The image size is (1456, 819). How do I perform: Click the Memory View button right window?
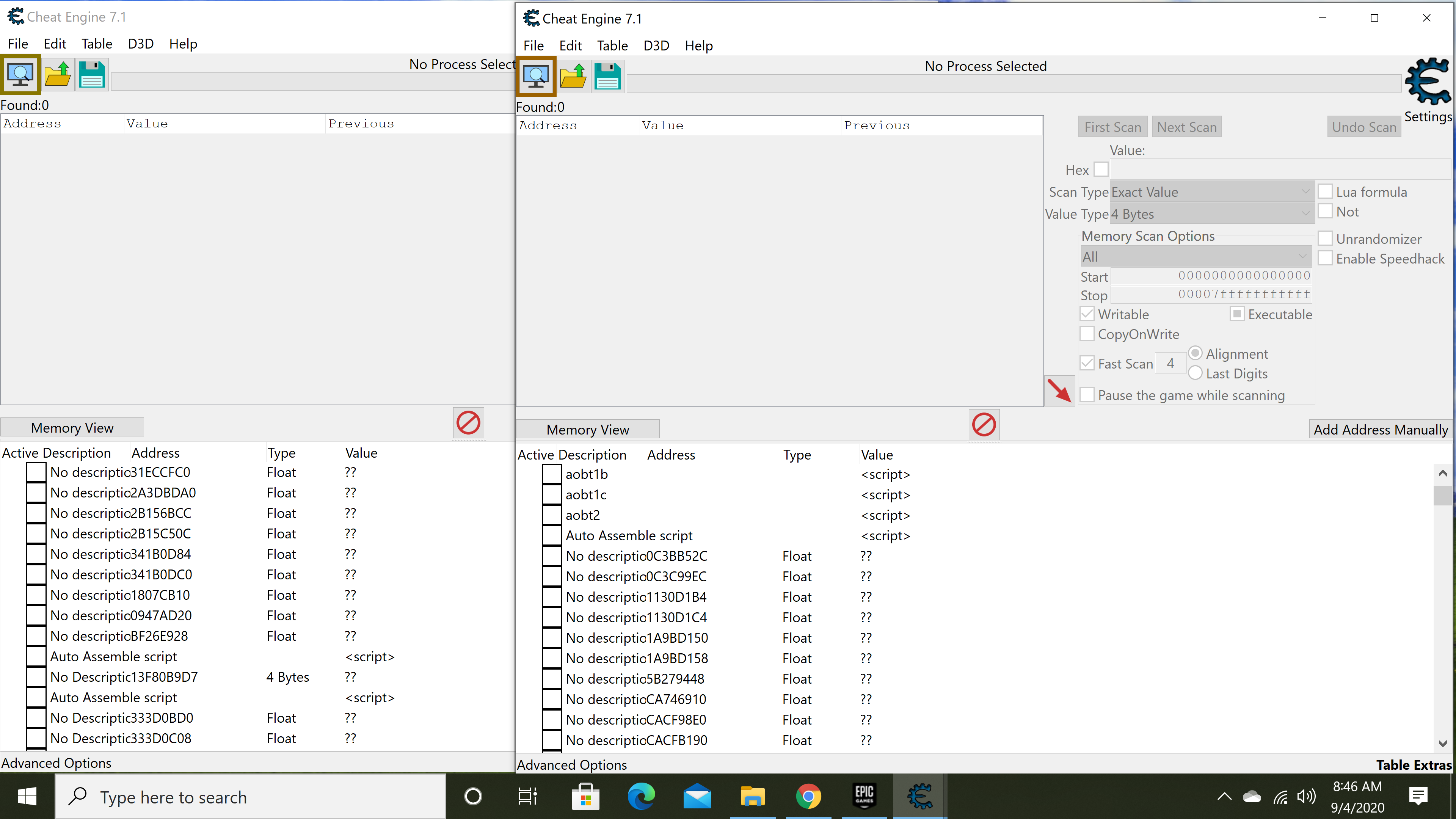tap(587, 429)
